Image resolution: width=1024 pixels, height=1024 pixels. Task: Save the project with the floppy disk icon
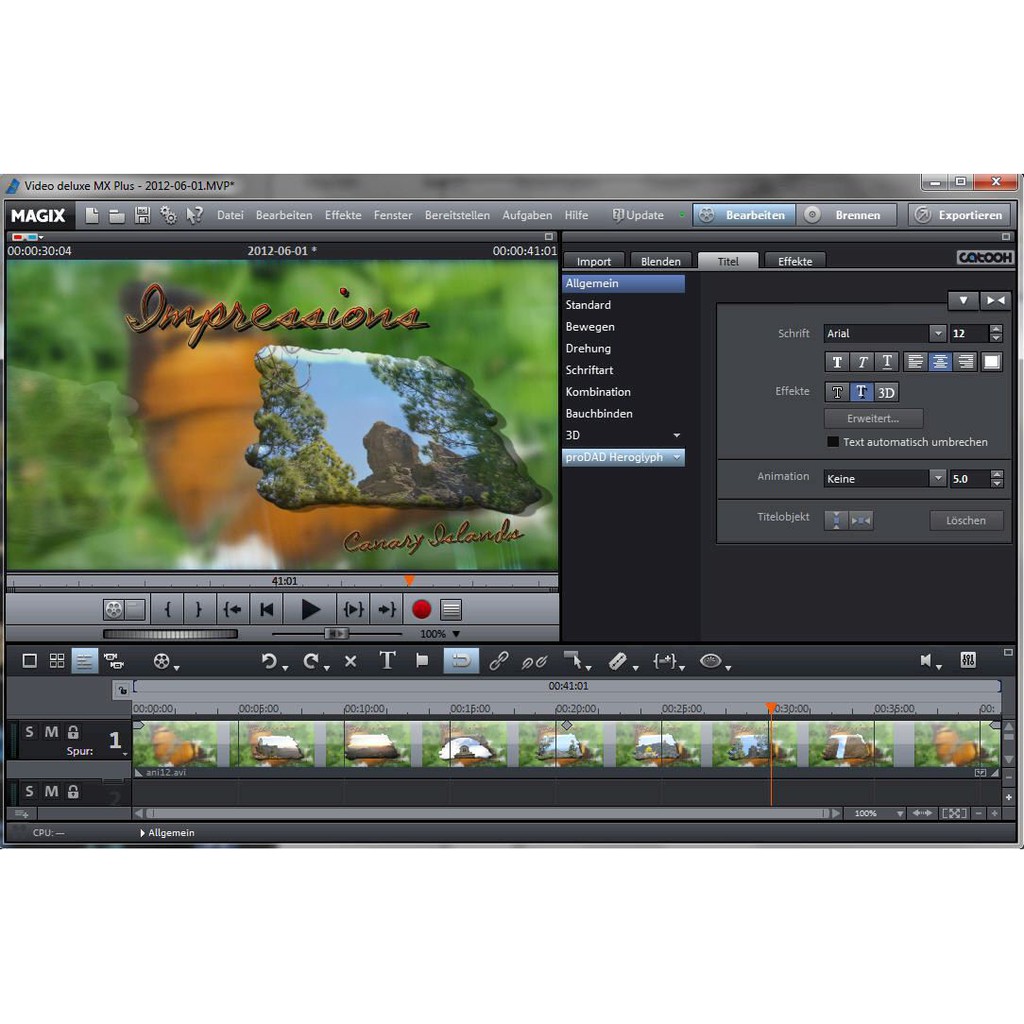[142, 215]
